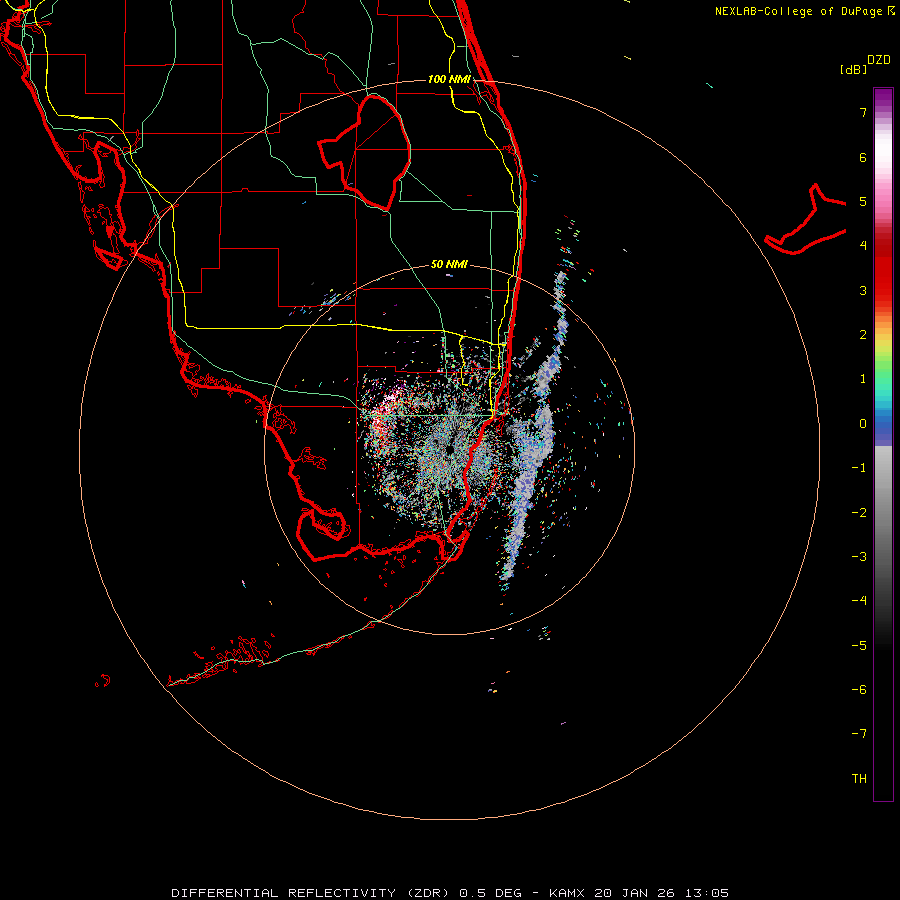Viewport: 900px width, 900px height.
Task: Click the -2 value on the color scale
Action: [859, 513]
